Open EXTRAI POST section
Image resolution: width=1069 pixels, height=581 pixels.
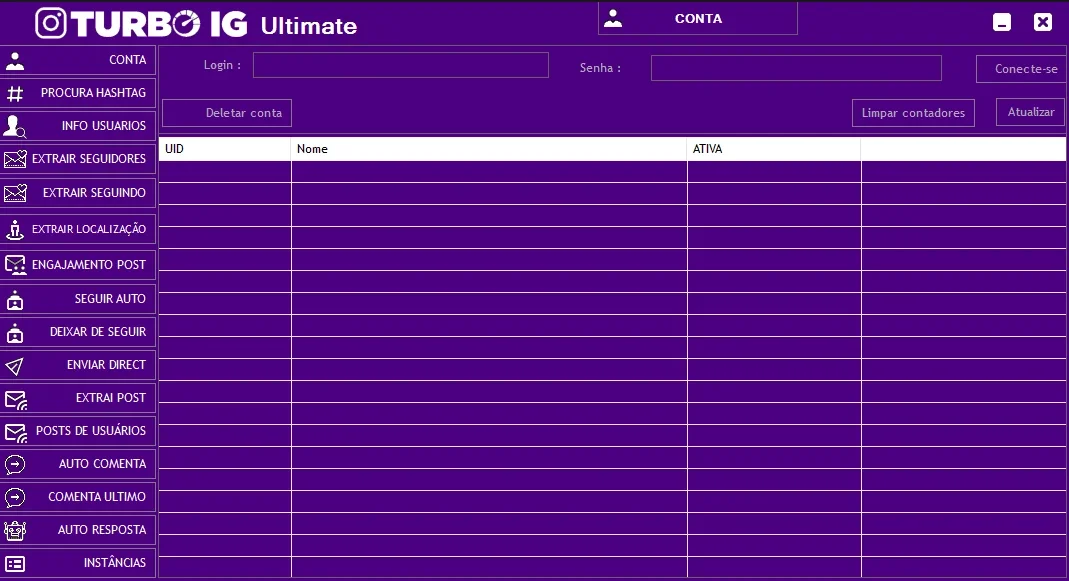78,398
